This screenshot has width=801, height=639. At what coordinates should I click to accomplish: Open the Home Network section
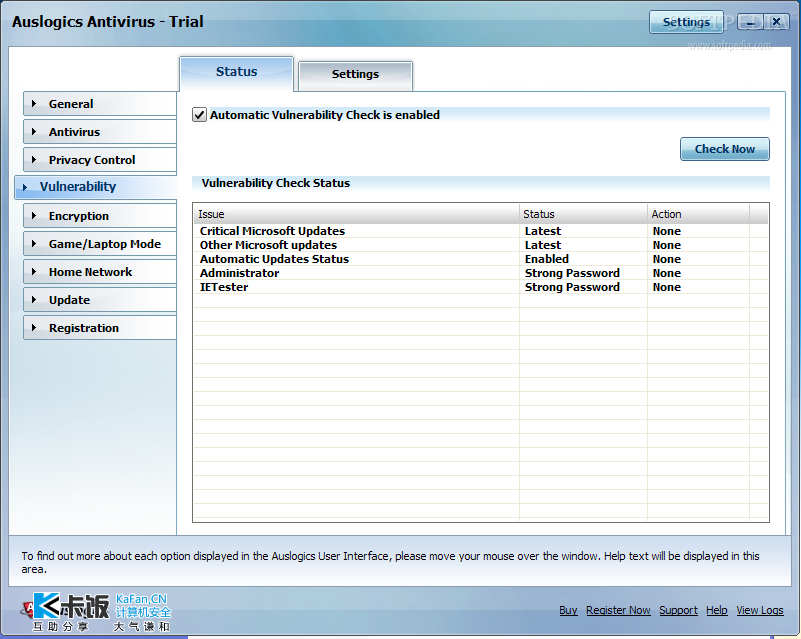pos(100,272)
